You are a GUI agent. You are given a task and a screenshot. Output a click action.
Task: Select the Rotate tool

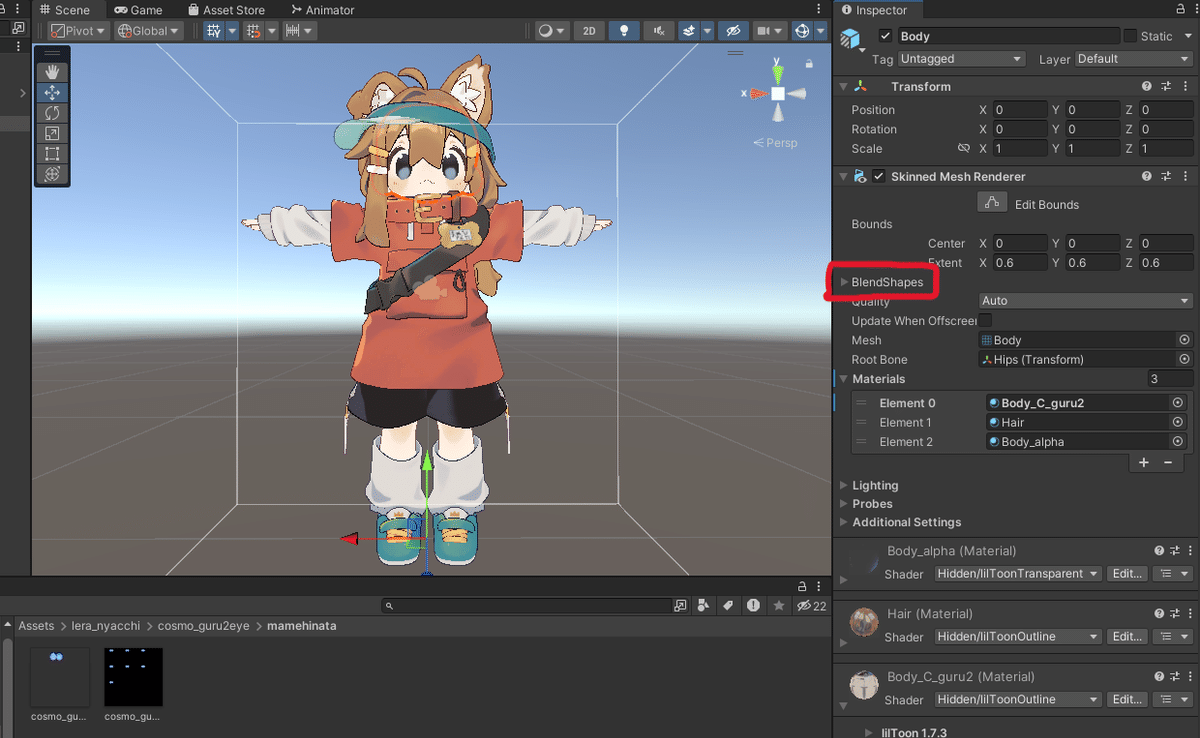pos(52,113)
